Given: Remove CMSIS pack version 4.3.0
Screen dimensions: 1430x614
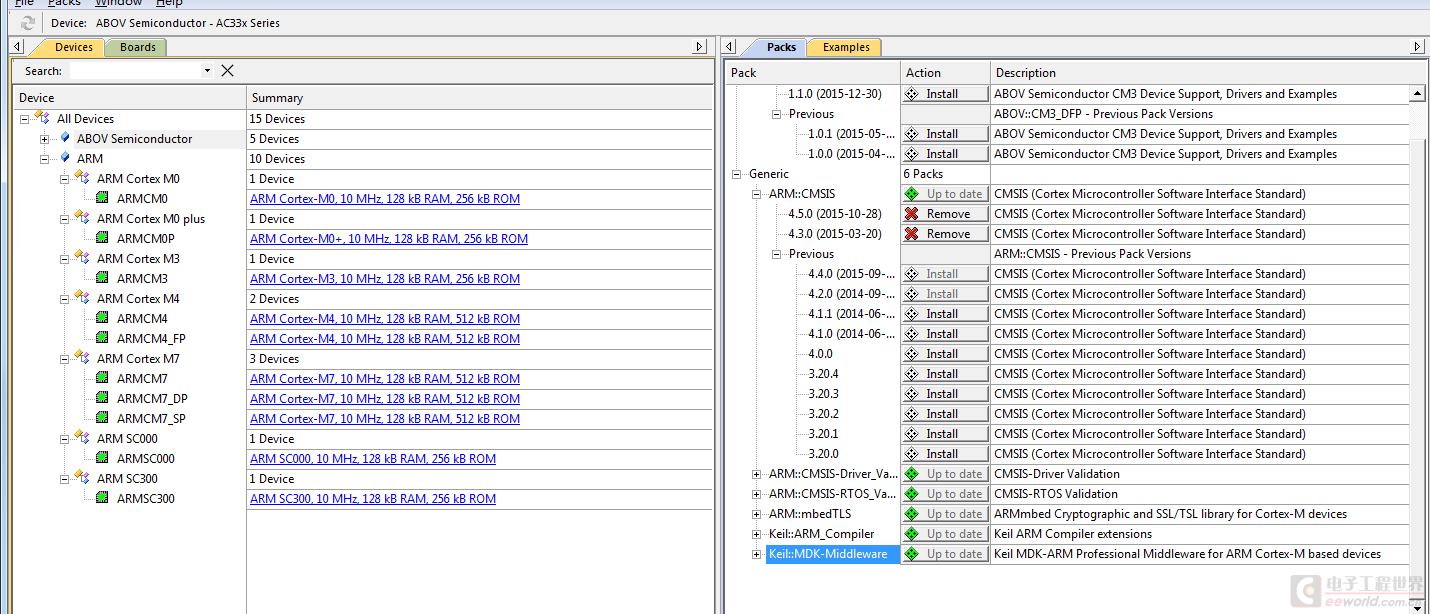Looking at the screenshot, I should coord(945,234).
